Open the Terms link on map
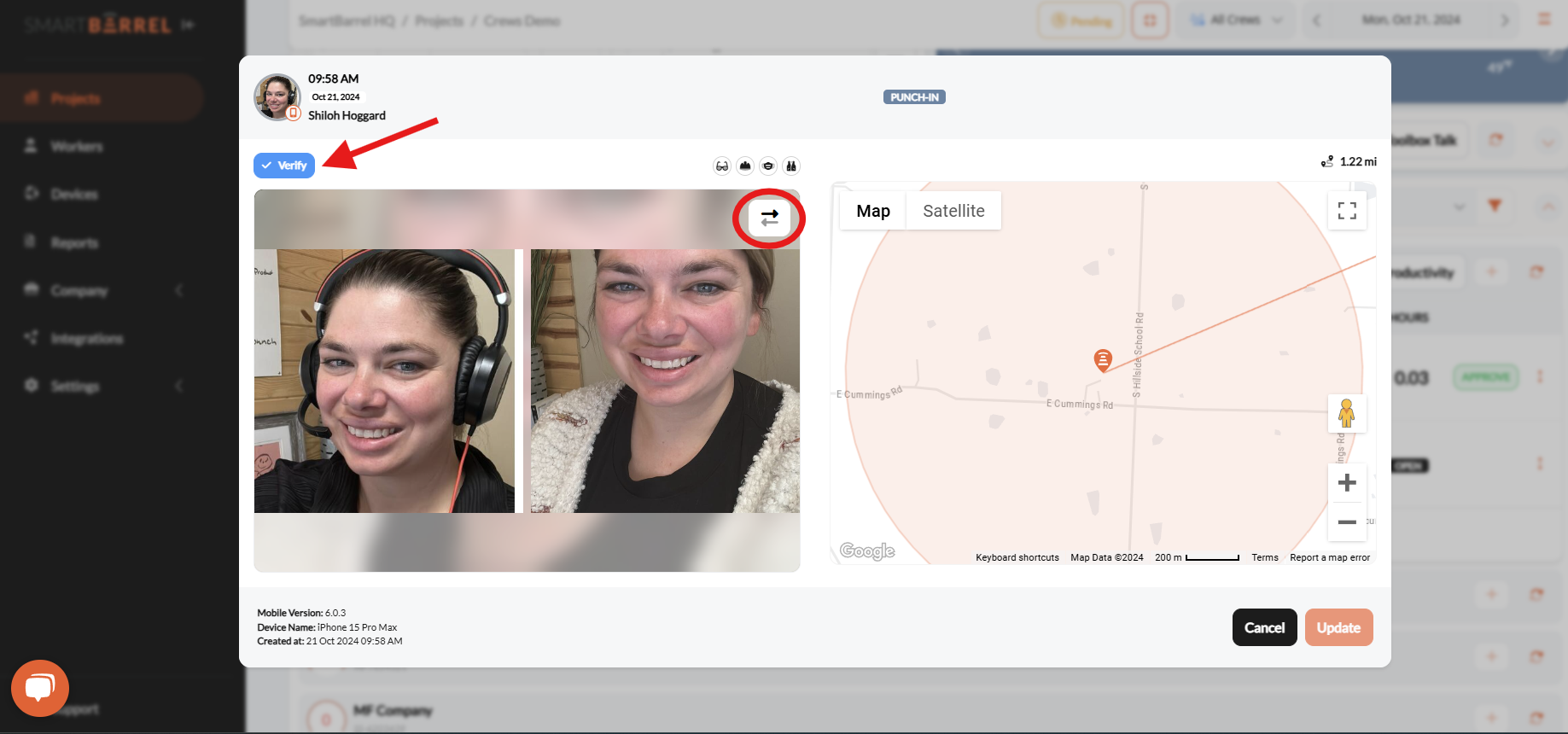 (x=1264, y=557)
